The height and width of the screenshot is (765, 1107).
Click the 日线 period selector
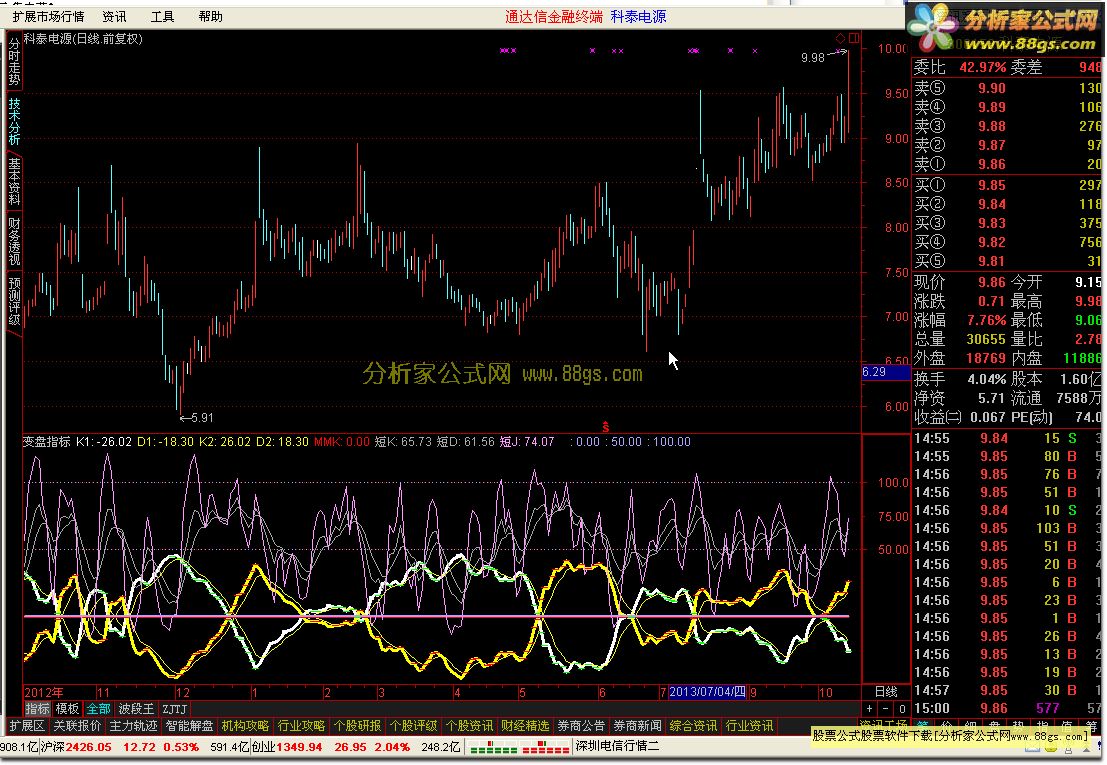pyautogui.click(x=886, y=692)
